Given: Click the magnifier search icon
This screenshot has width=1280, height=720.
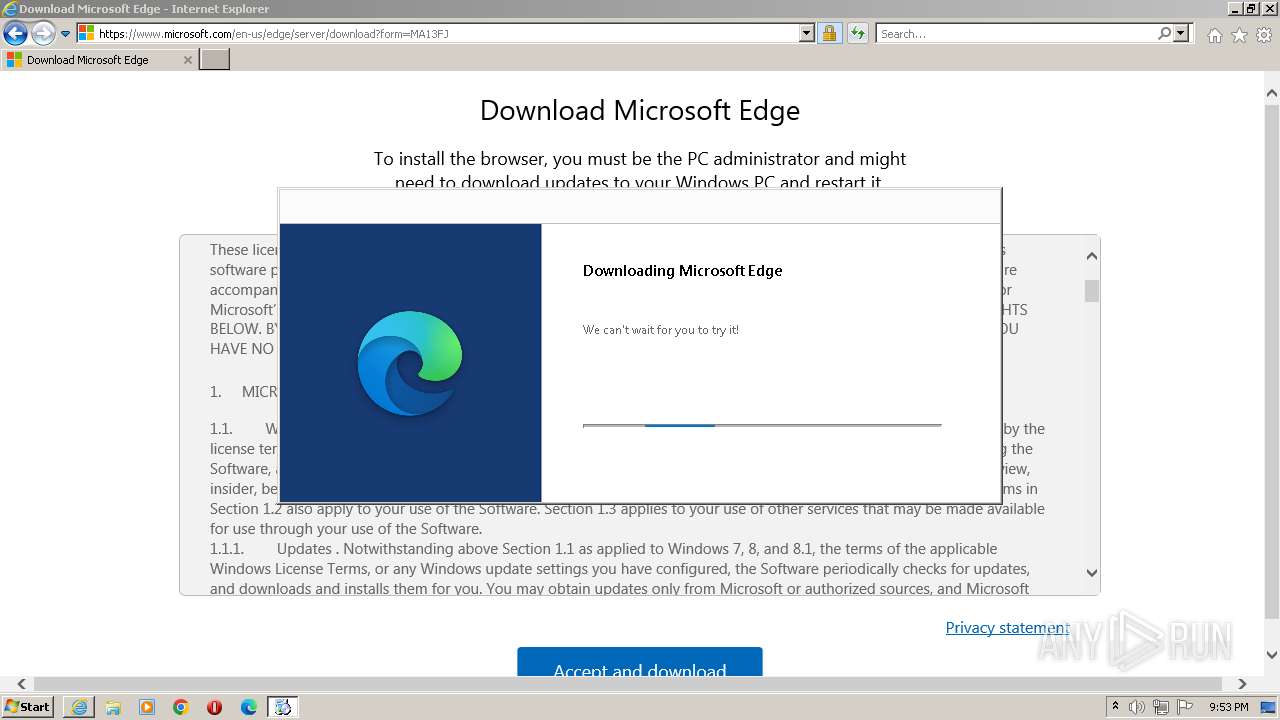Looking at the screenshot, I should [1164, 33].
